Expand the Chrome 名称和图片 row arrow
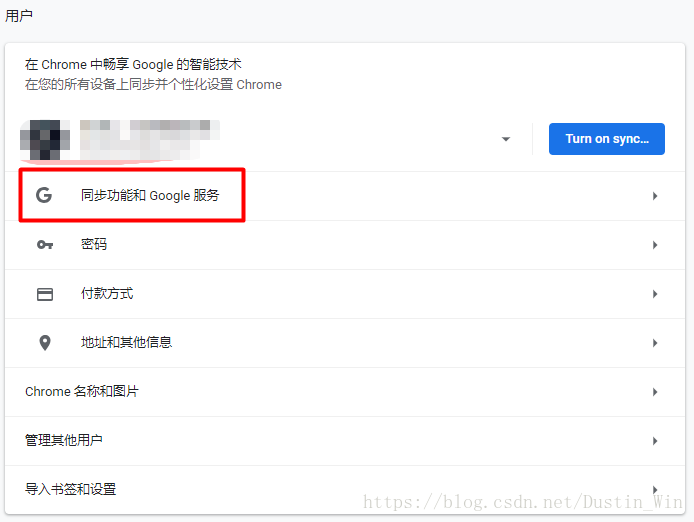 pos(655,392)
